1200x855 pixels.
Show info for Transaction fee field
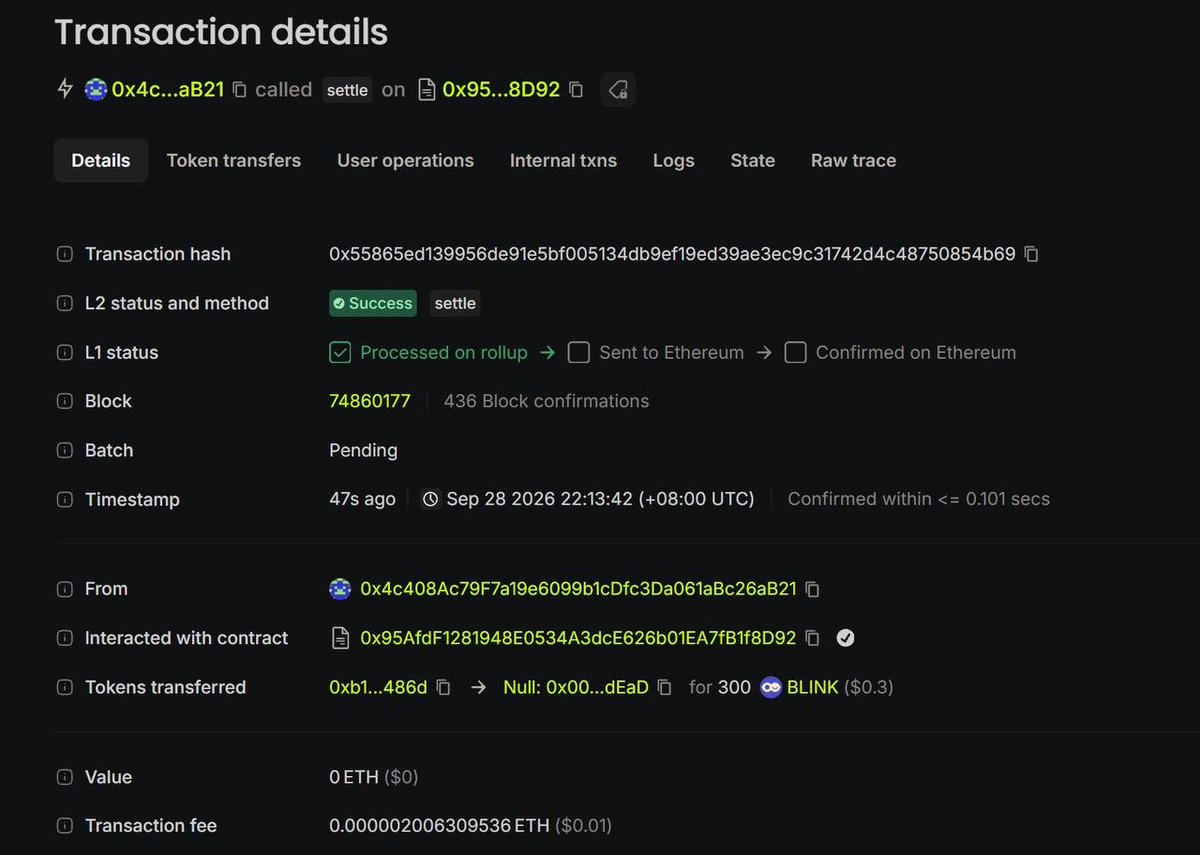(x=65, y=826)
